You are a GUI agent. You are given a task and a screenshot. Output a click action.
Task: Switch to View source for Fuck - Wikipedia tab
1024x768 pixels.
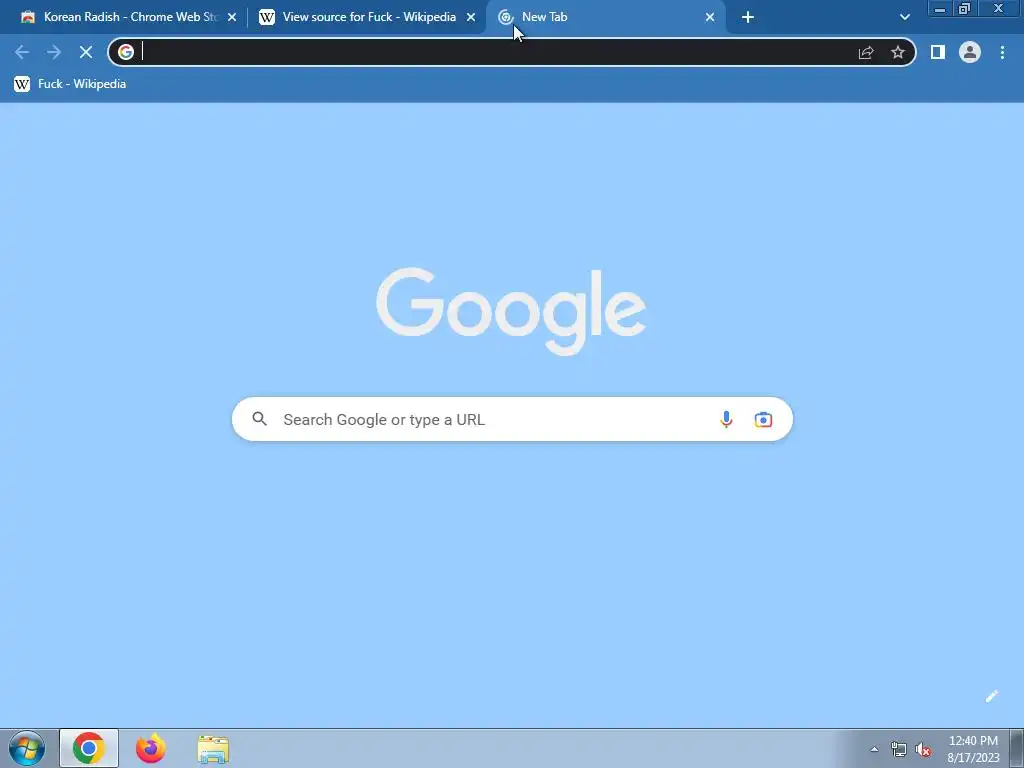(x=368, y=17)
